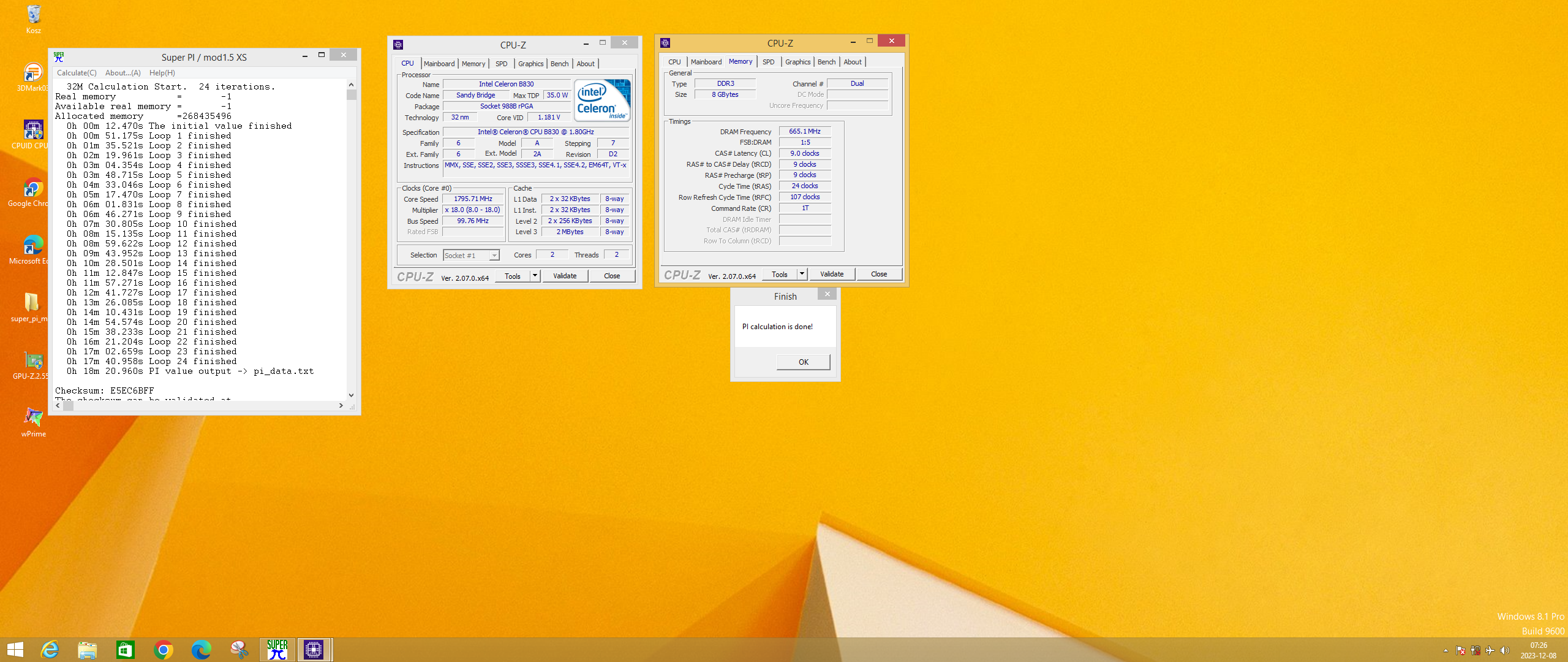Click the 'Loop 24 finished' line
This screenshot has width=1568, height=662.
pyautogui.click(x=152, y=361)
